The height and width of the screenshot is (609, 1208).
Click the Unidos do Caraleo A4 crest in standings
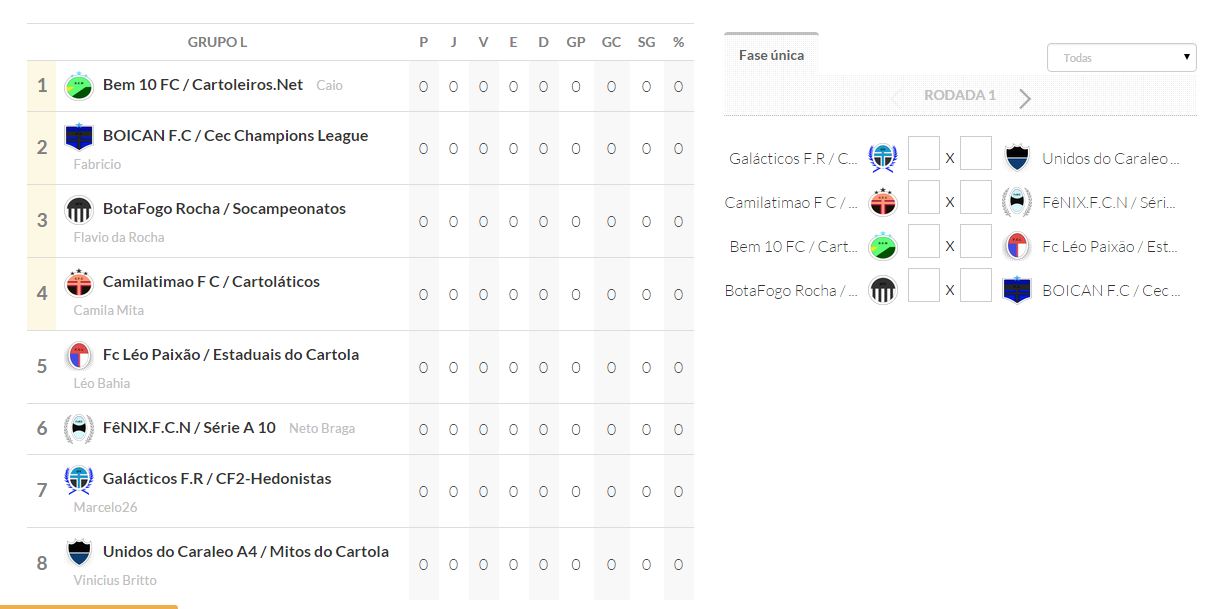point(78,552)
